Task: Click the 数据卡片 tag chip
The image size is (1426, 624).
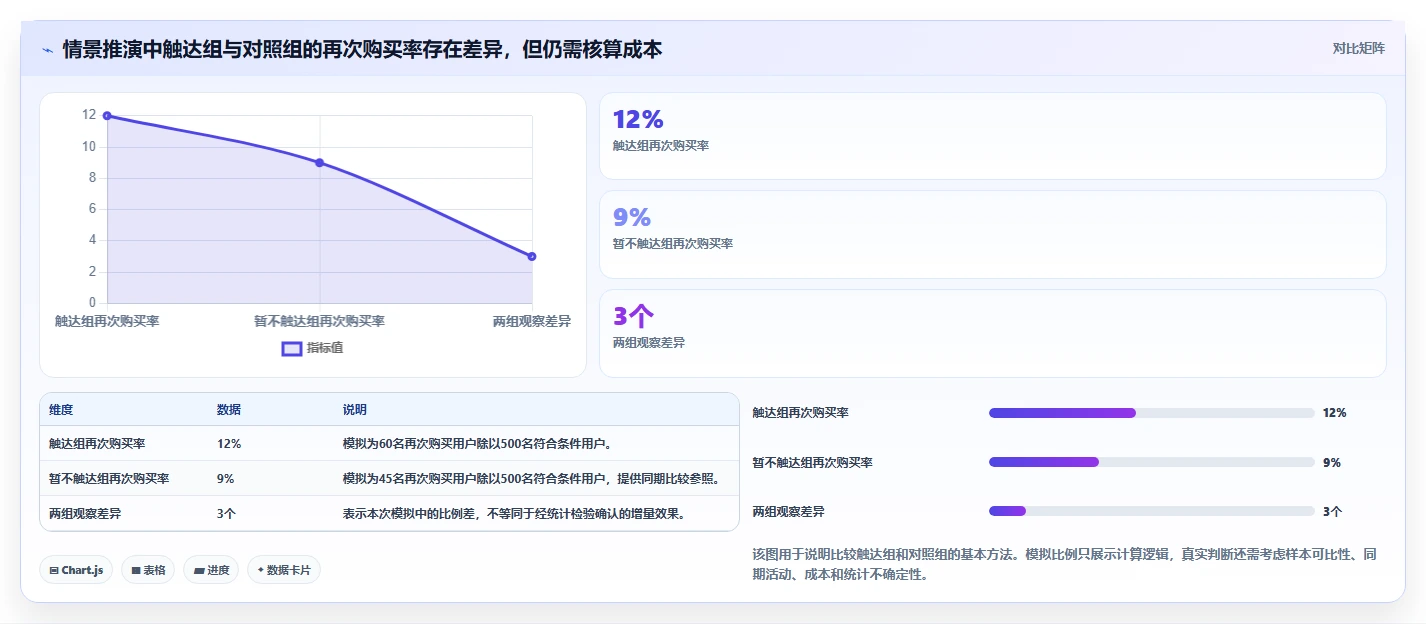Action: pos(284,570)
